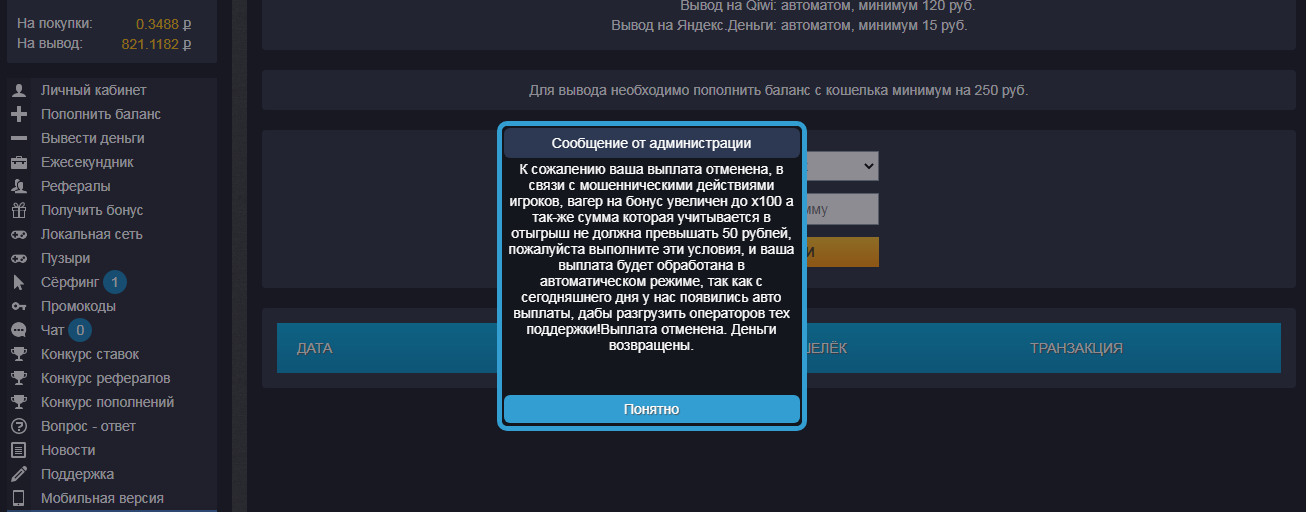
Task: Click the ТРАНЗАКЦИЯ column header
Action: coord(1076,348)
